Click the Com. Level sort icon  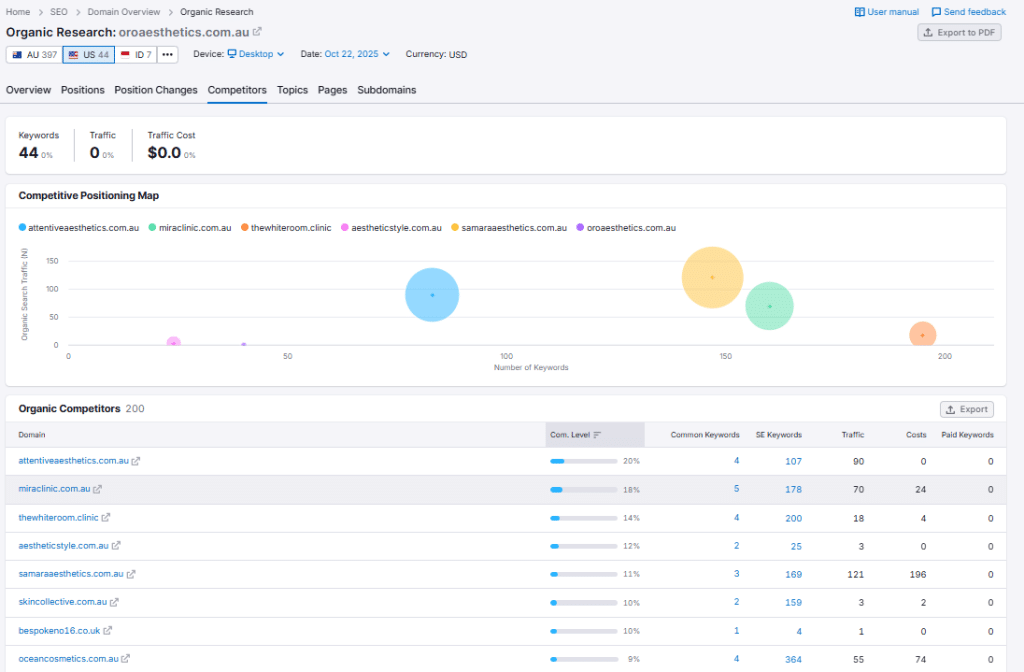click(x=597, y=435)
